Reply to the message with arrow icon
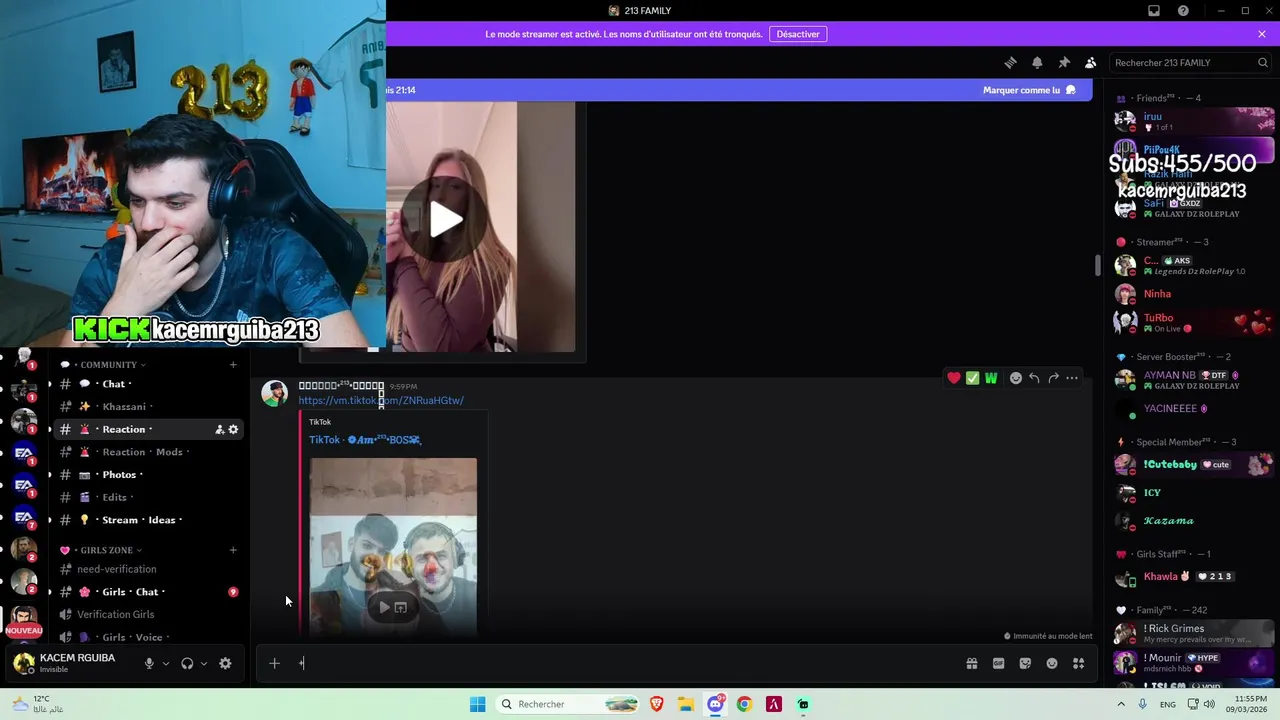 tap(1034, 378)
